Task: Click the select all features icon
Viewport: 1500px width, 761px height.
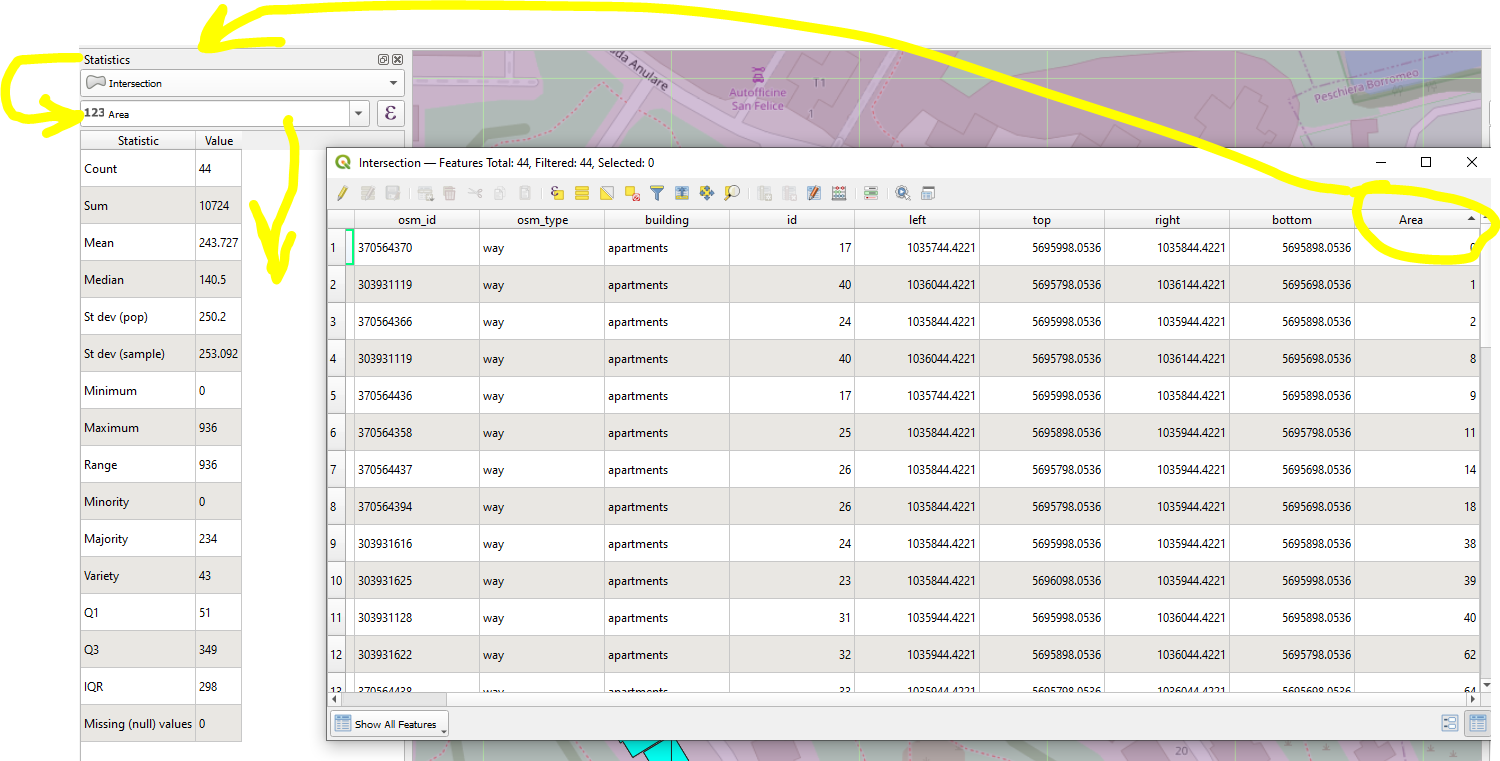Action: [x=582, y=193]
